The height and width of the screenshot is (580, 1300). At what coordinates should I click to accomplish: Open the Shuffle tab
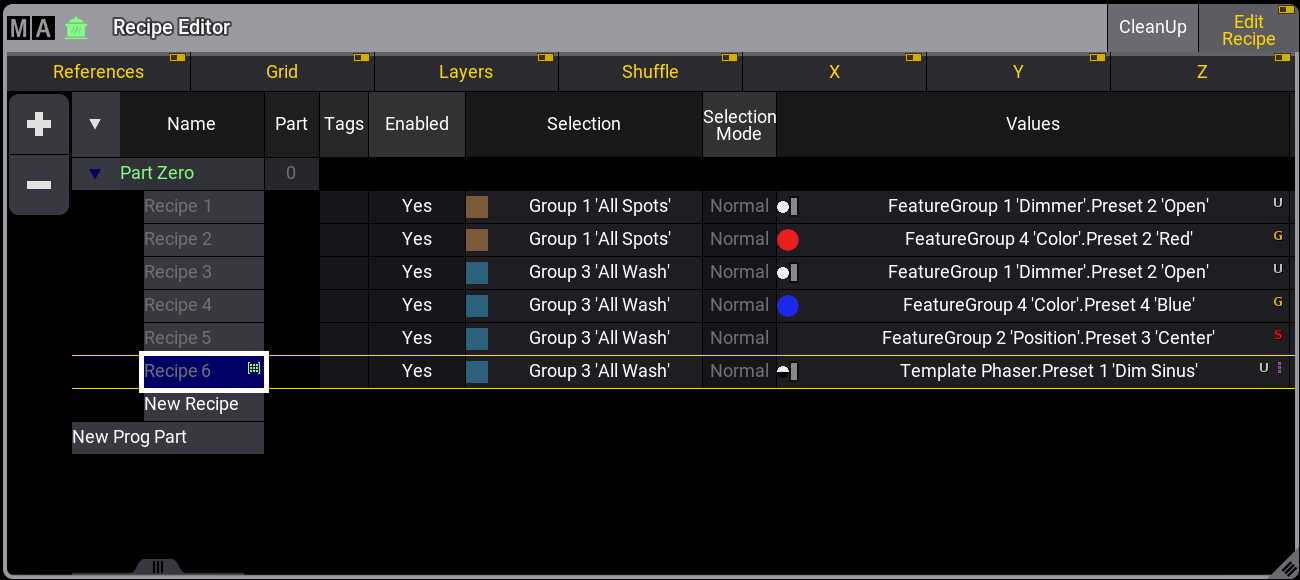tap(650, 72)
